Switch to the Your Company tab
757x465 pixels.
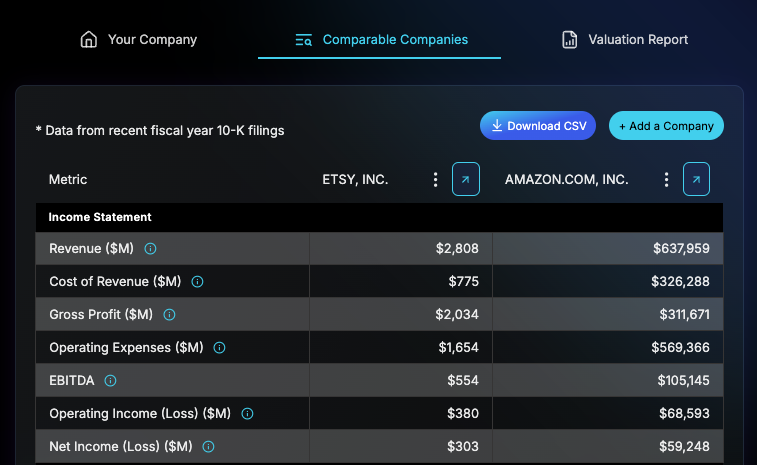(139, 40)
